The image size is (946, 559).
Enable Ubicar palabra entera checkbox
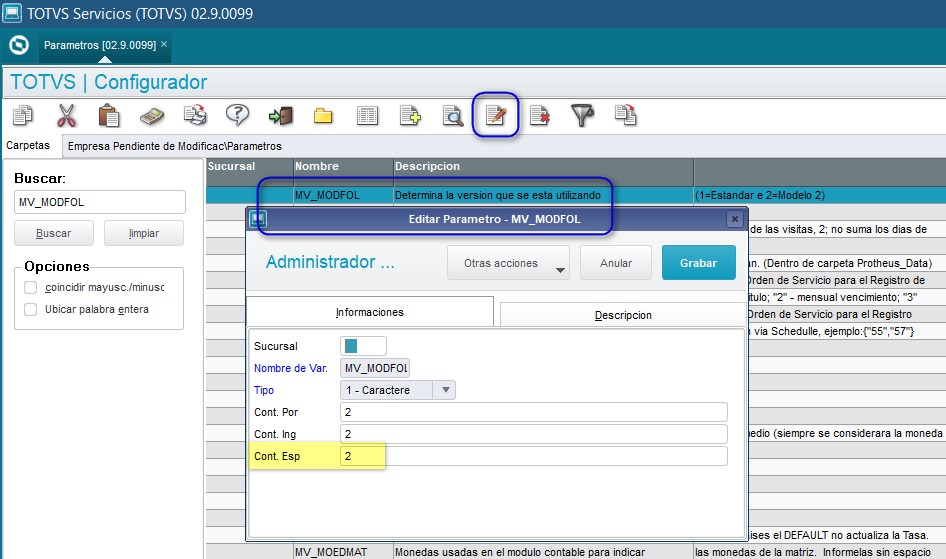click(31, 309)
